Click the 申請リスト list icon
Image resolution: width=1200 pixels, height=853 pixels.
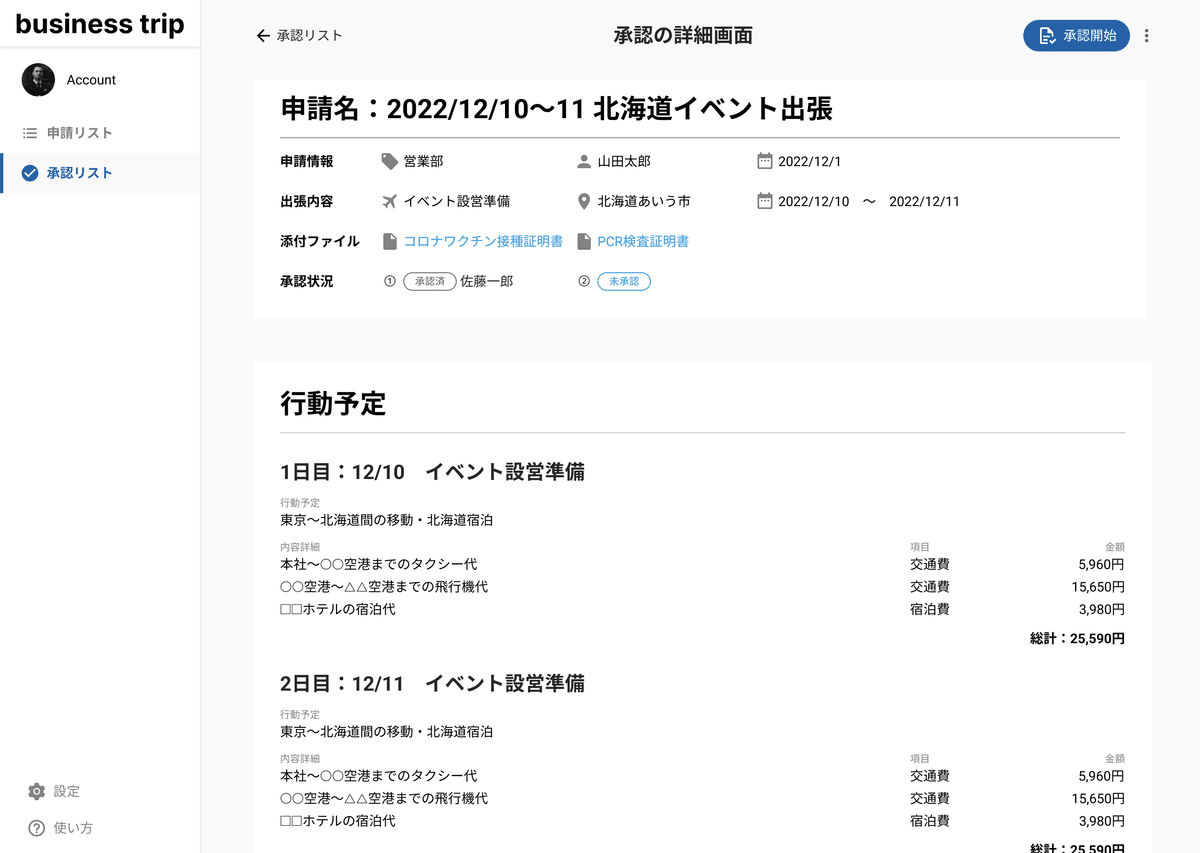pyautogui.click(x=30, y=133)
